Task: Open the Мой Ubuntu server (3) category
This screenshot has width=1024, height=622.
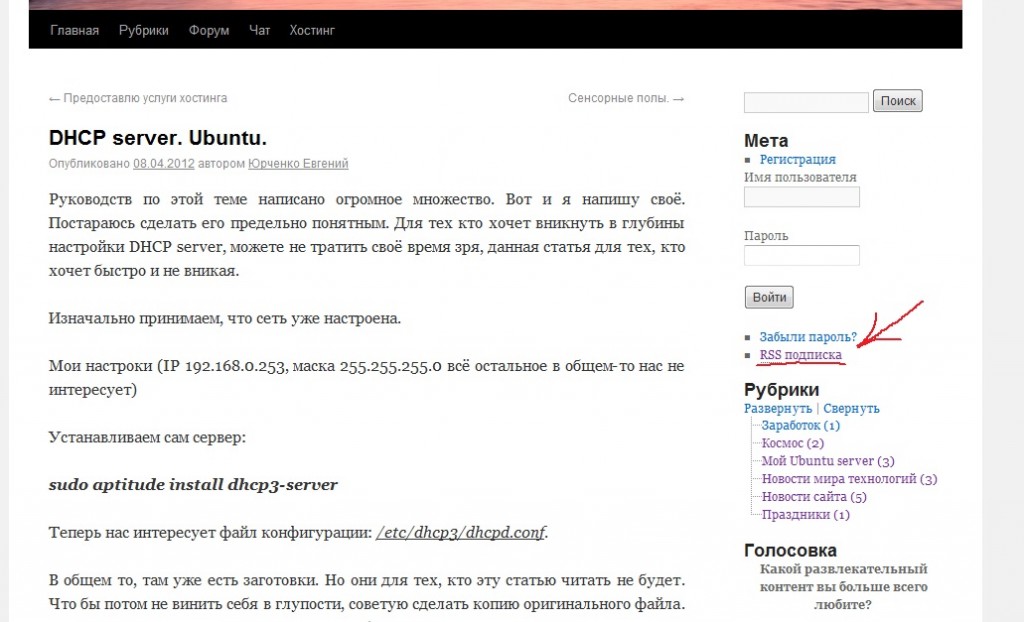Action: (x=828, y=461)
